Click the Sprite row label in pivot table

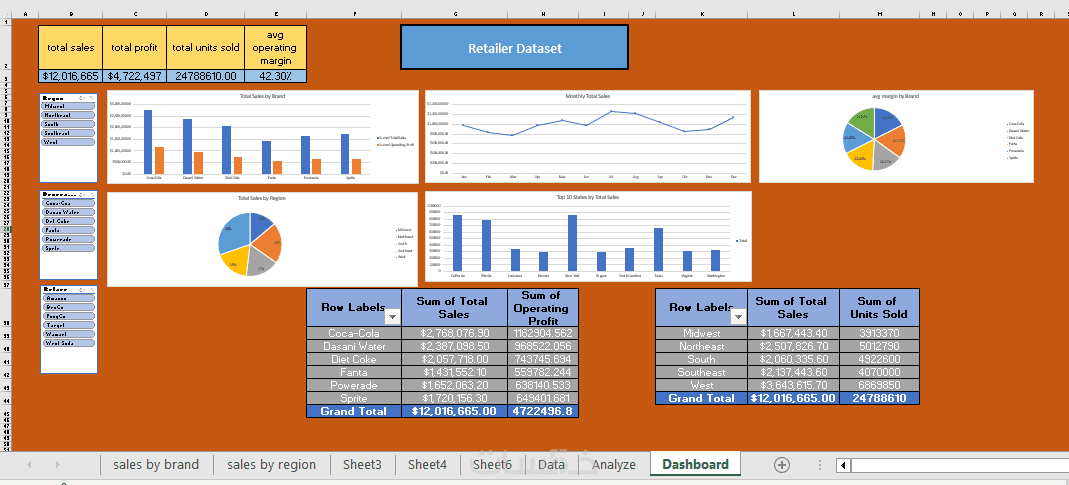coord(354,398)
